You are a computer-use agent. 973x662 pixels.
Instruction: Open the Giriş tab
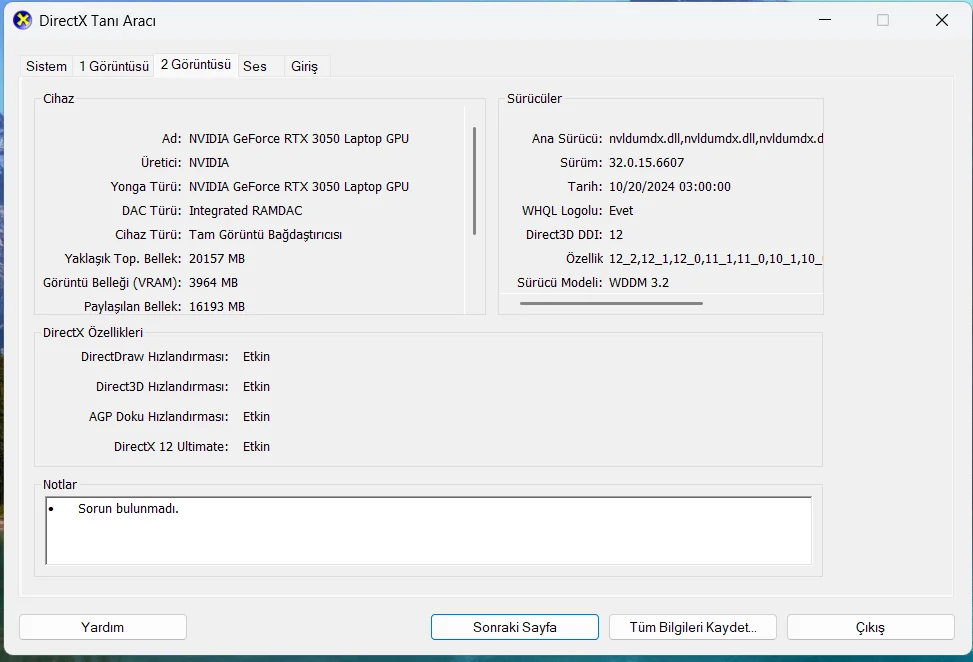(x=305, y=66)
